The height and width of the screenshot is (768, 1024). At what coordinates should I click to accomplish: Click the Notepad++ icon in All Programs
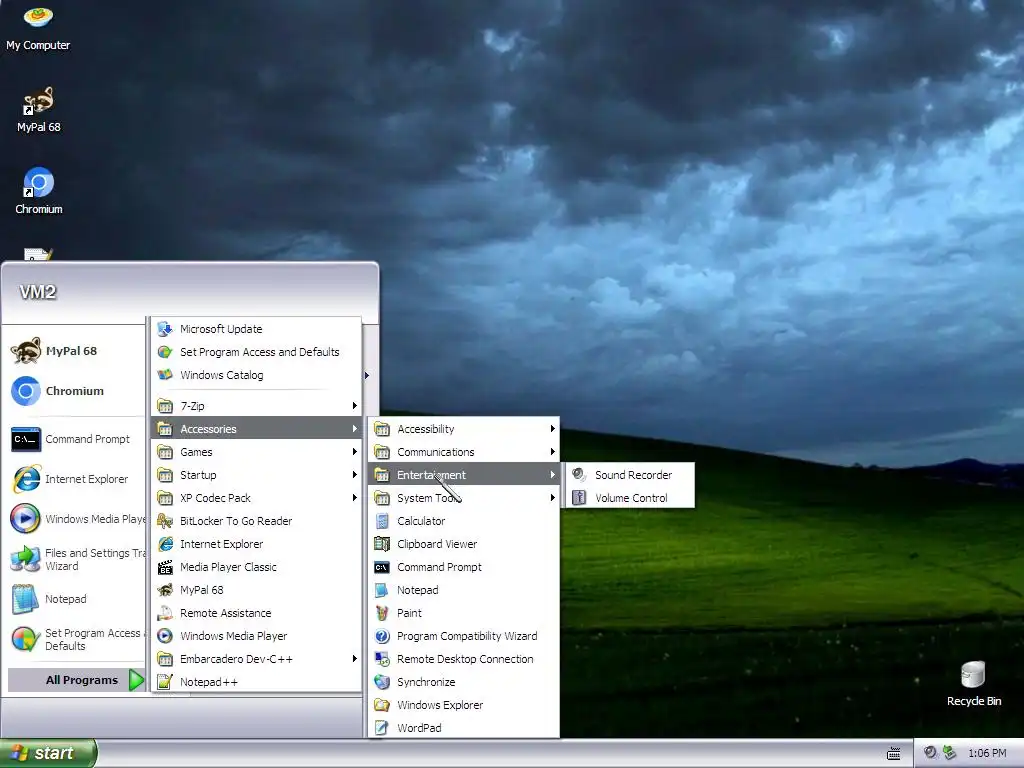tap(165, 682)
